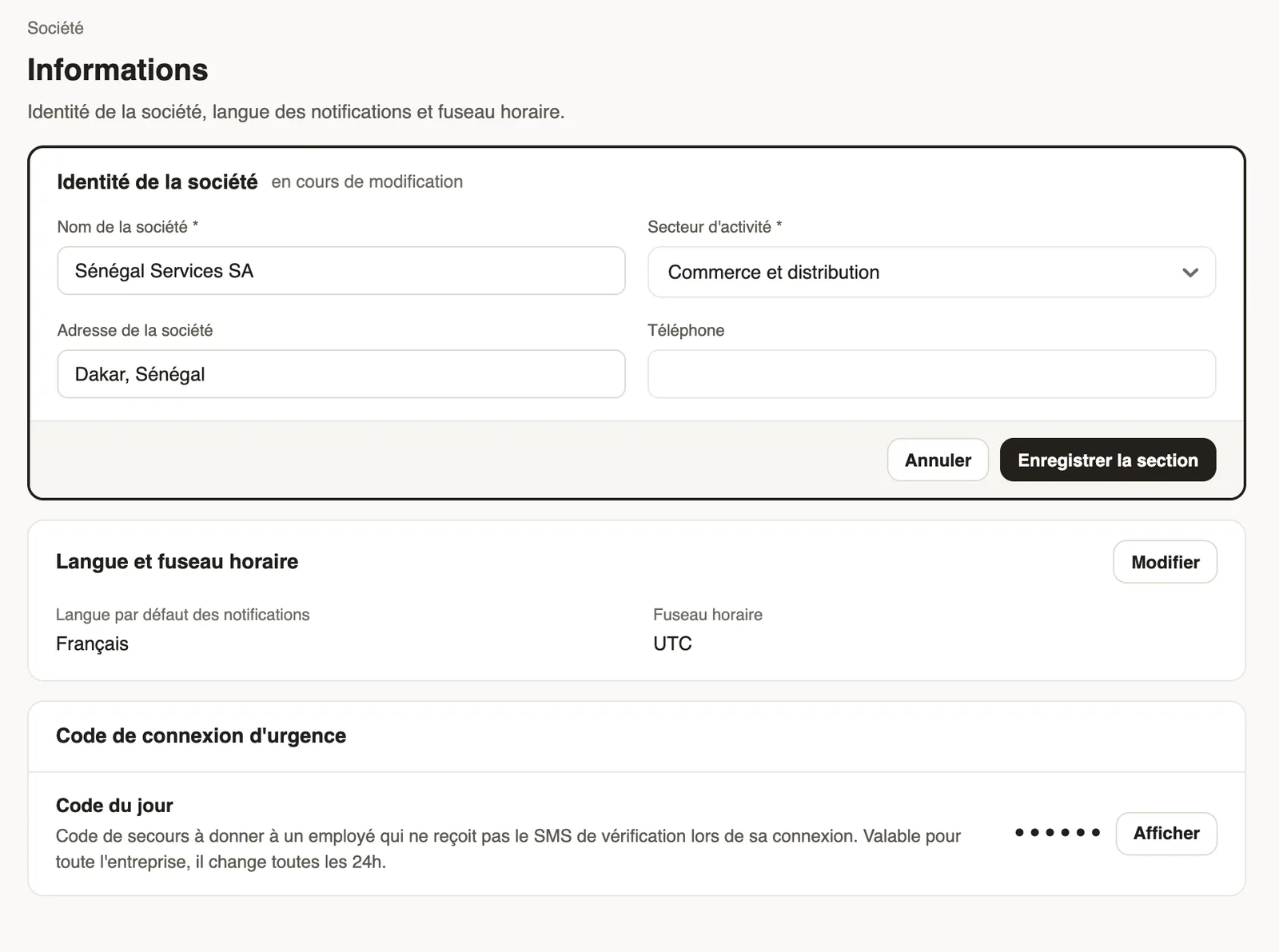
Task: Click the Téléphone field label
Action: (686, 330)
